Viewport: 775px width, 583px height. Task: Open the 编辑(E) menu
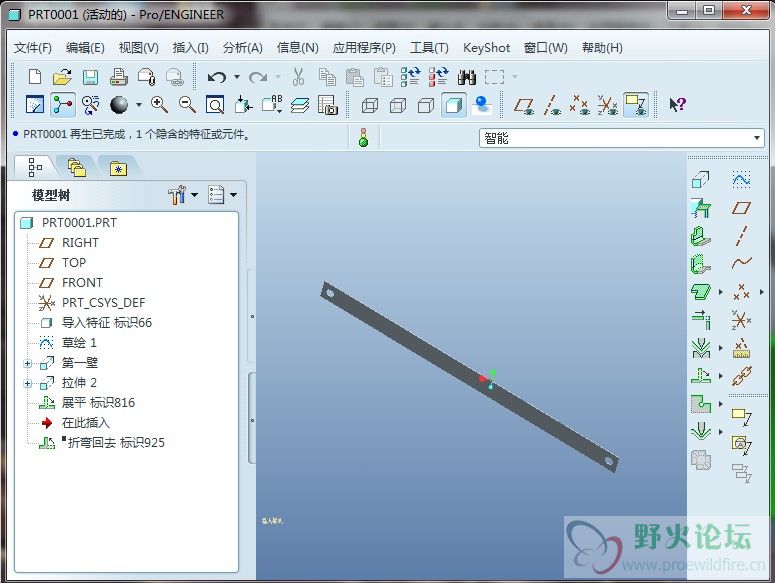pos(85,48)
